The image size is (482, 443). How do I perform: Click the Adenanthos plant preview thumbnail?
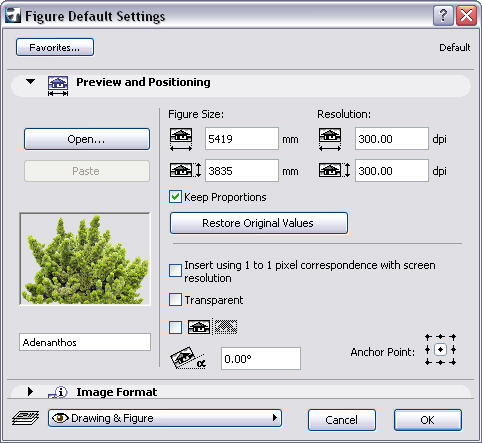pos(85,259)
